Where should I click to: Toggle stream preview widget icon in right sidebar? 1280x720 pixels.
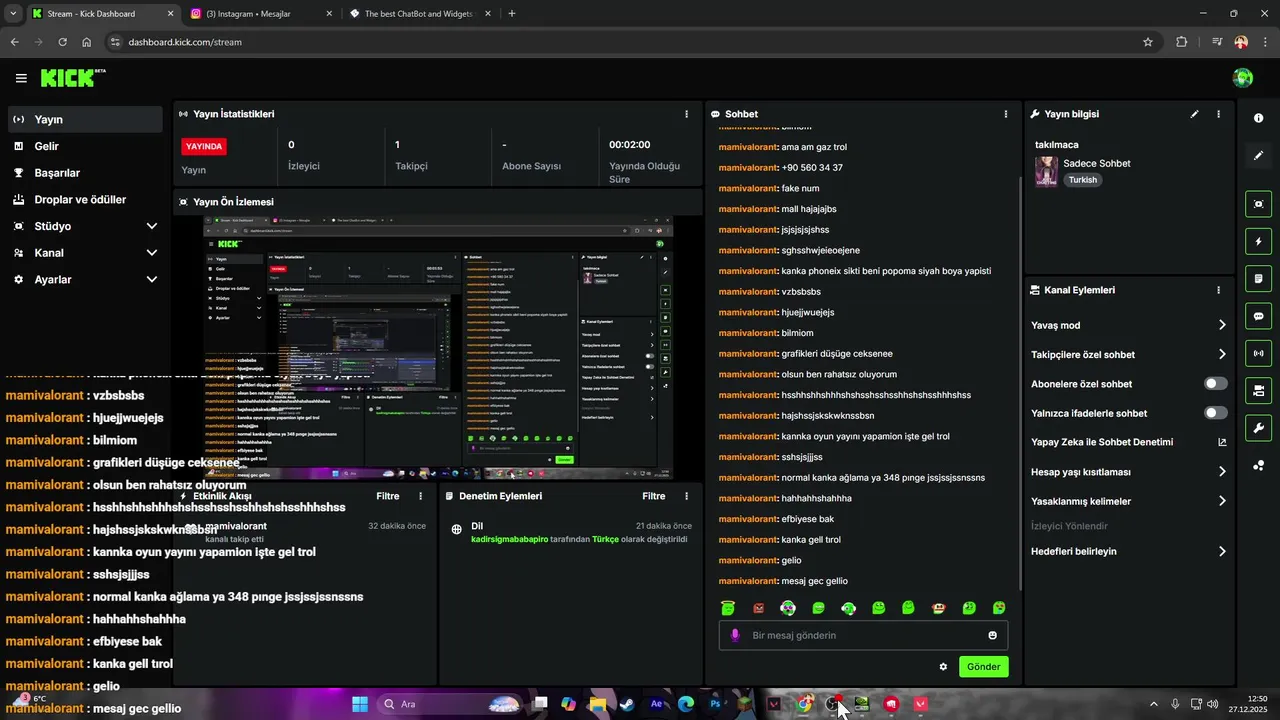(x=1258, y=204)
